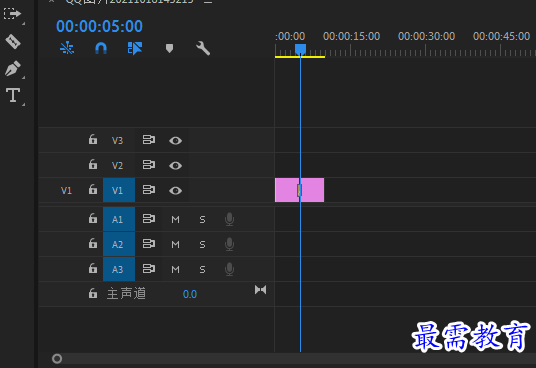
Task: Toggle A1 track targeting button
Action: click(x=119, y=219)
